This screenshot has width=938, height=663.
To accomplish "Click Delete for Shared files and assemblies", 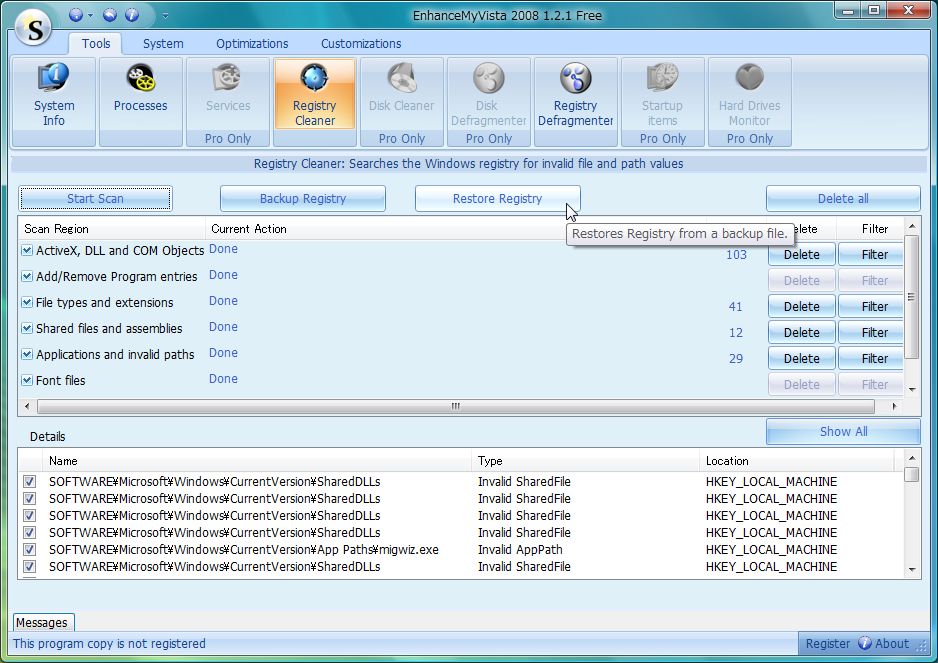I will [802, 332].
